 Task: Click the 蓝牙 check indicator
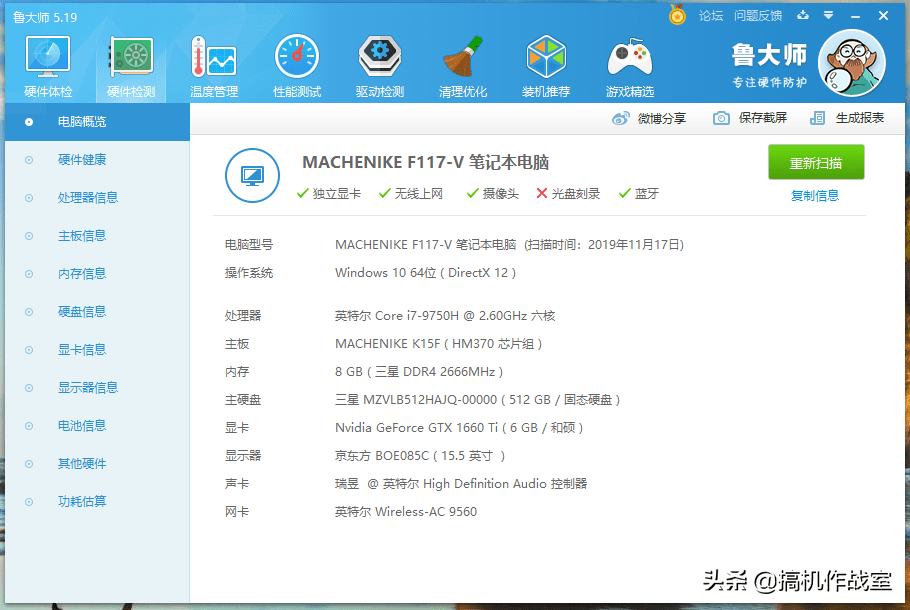tap(638, 193)
